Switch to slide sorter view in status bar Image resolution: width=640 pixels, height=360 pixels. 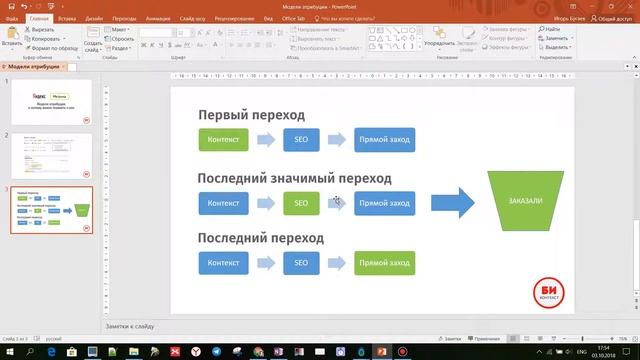(x=527, y=339)
